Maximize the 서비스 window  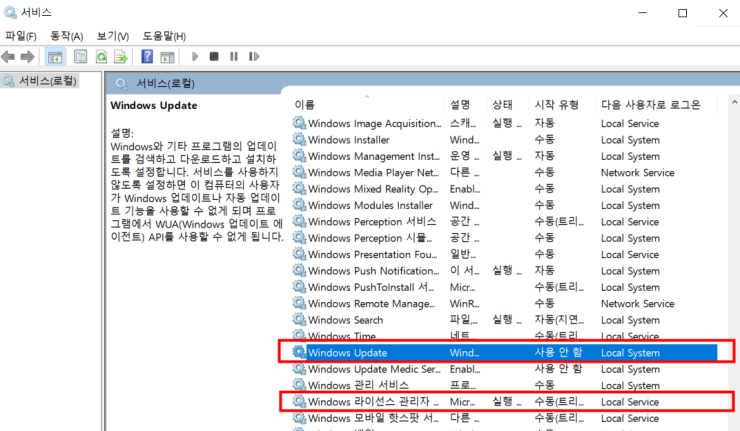tap(682, 13)
